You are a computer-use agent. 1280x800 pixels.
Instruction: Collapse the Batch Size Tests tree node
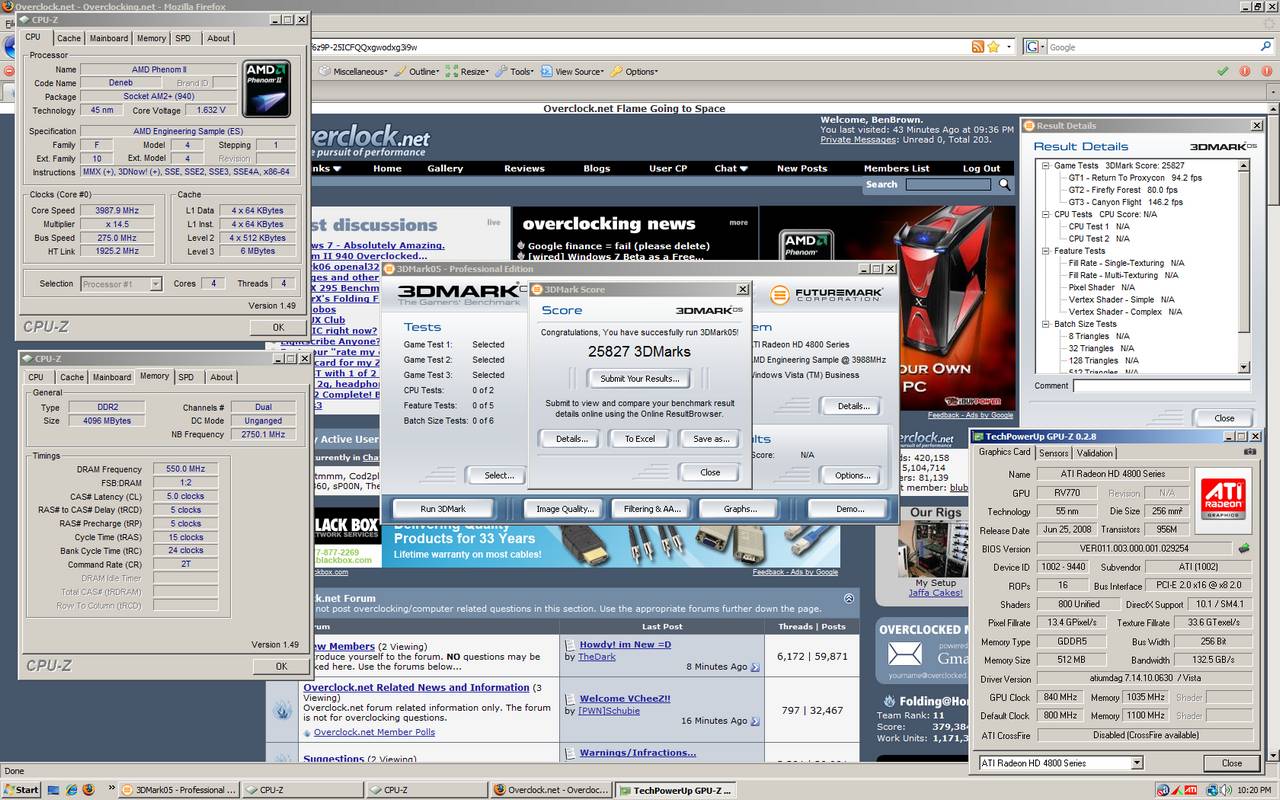[1045, 324]
